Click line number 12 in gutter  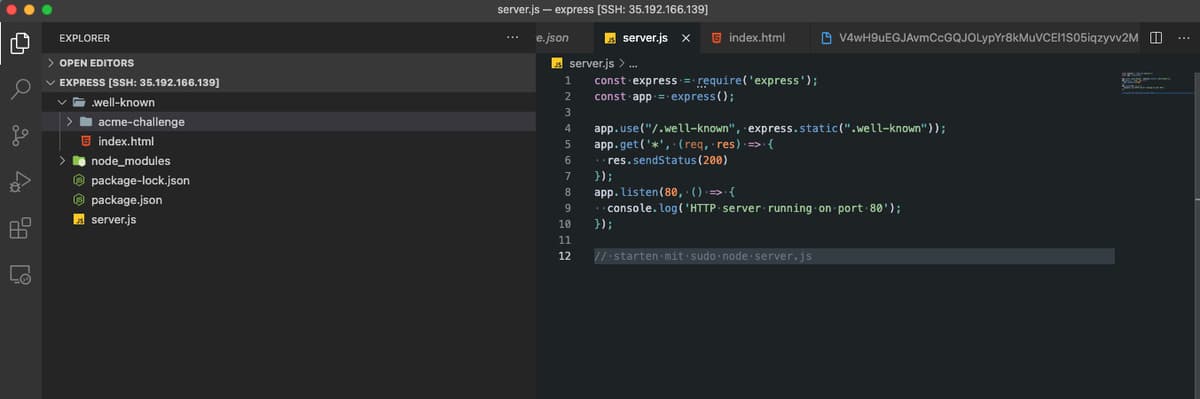[x=565, y=256]
